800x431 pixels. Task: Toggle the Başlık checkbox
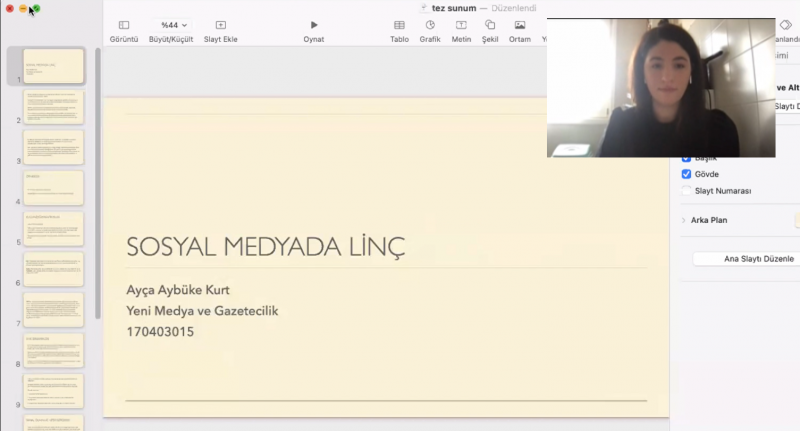[686, 158]
